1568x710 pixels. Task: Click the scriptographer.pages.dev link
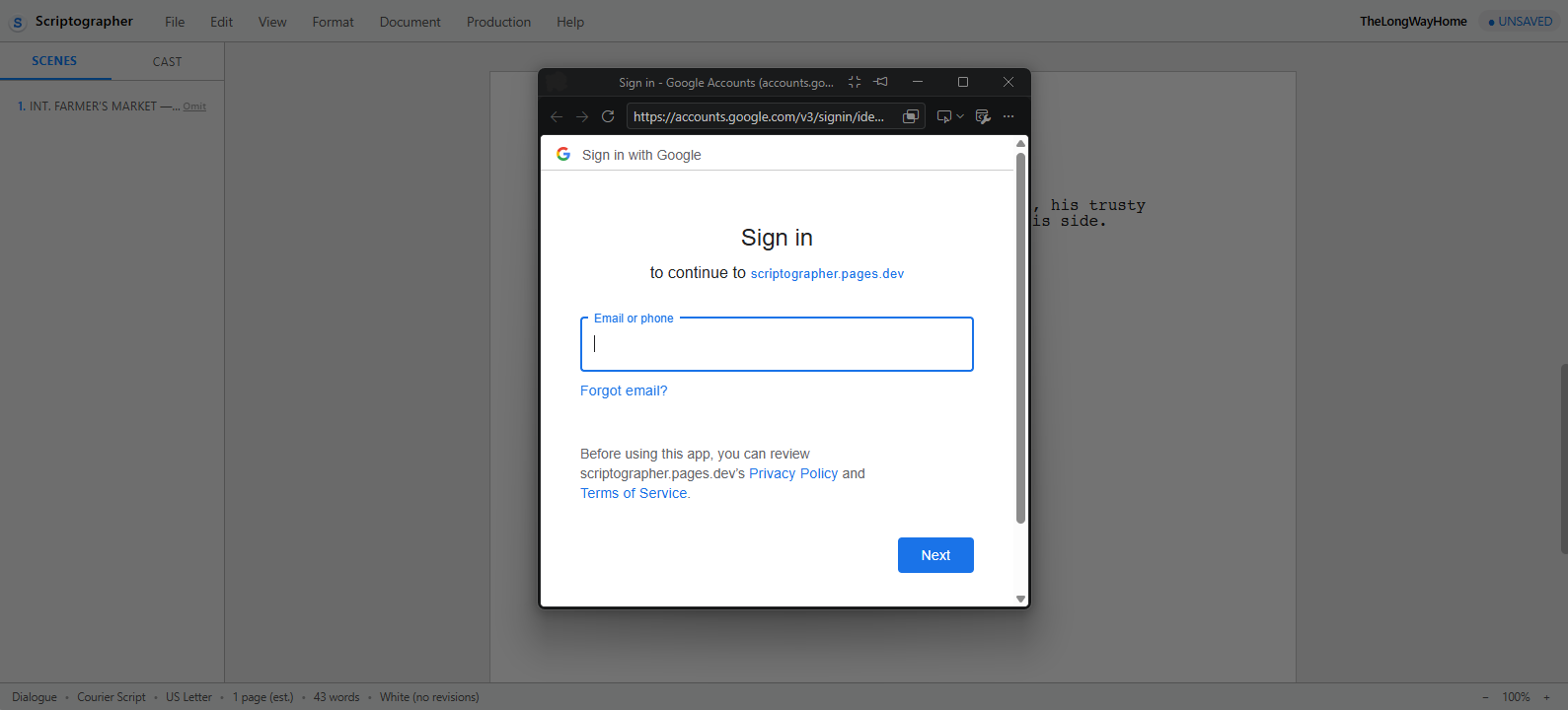point(827,273)
